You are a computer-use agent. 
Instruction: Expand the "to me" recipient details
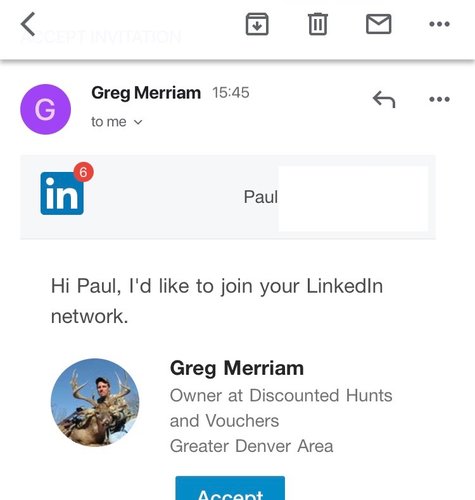[x=117, y=122]
